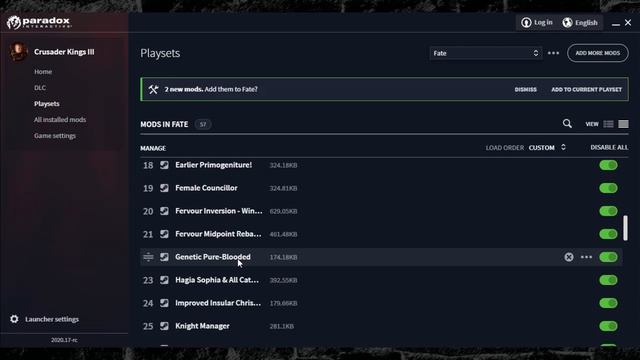Change language with the English globe icon

(567, 22)
